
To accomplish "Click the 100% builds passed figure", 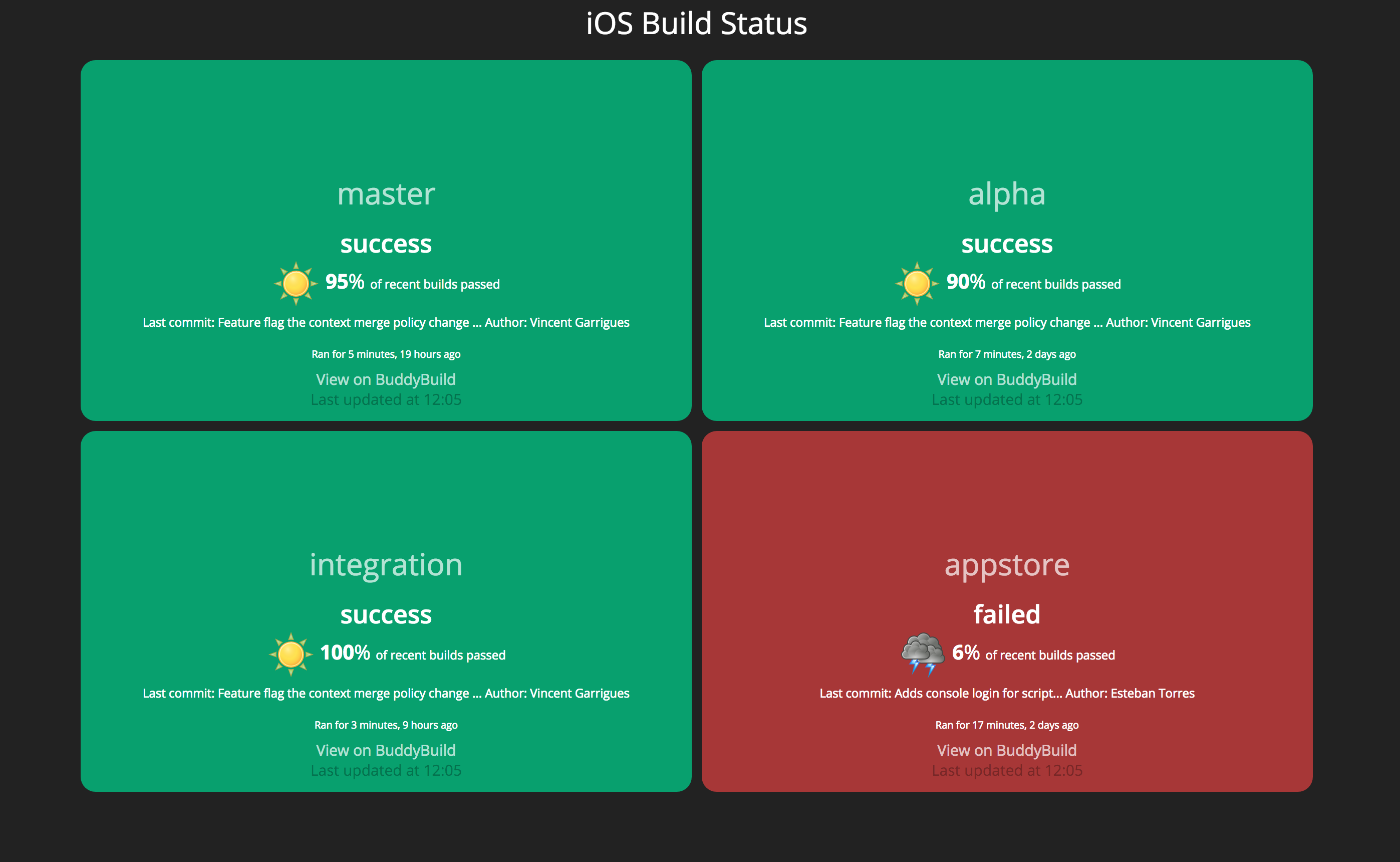I will (345, 652).
